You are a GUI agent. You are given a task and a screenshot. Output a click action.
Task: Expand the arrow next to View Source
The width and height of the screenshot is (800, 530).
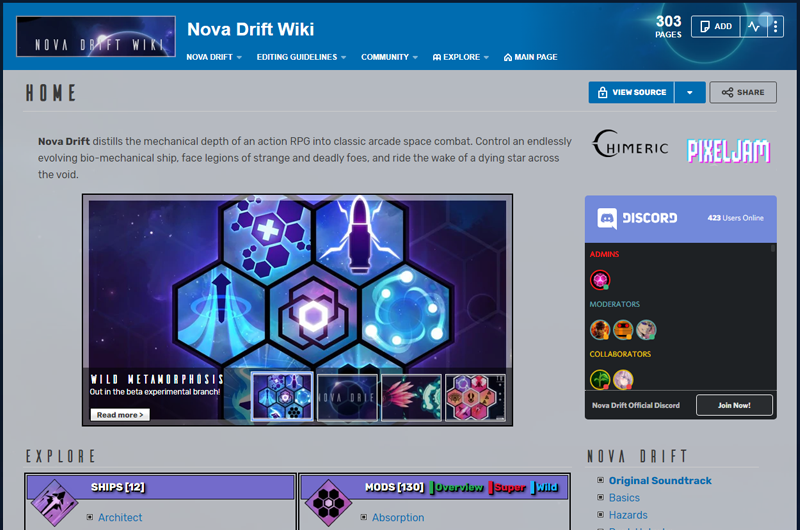[x=690, y=92]
